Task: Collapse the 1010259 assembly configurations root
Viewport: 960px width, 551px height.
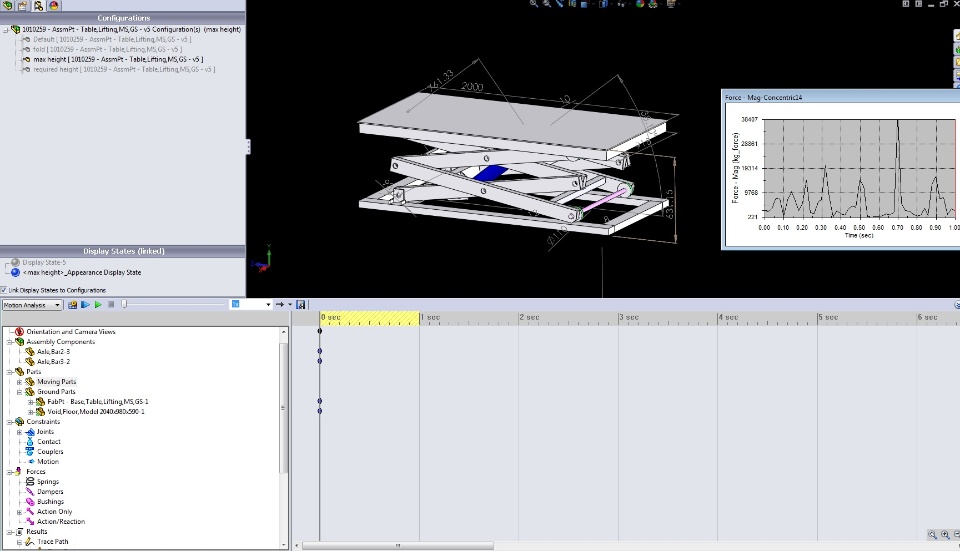Action: 6,29
